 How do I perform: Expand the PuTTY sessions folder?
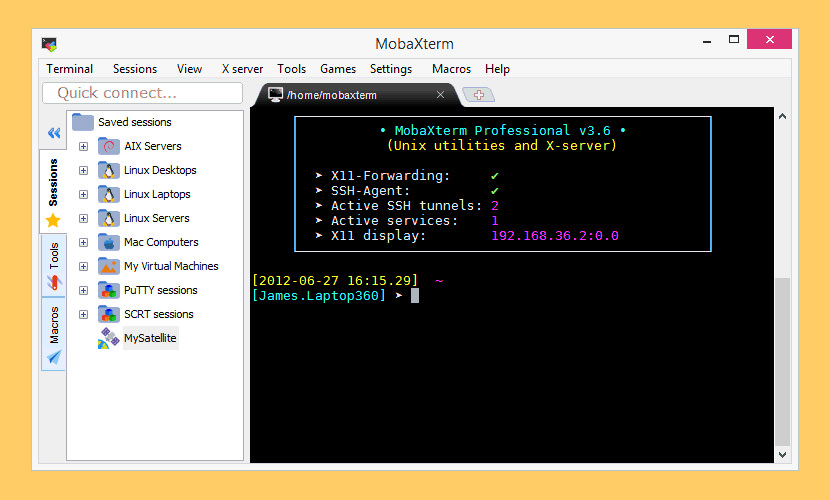[84, 290]
